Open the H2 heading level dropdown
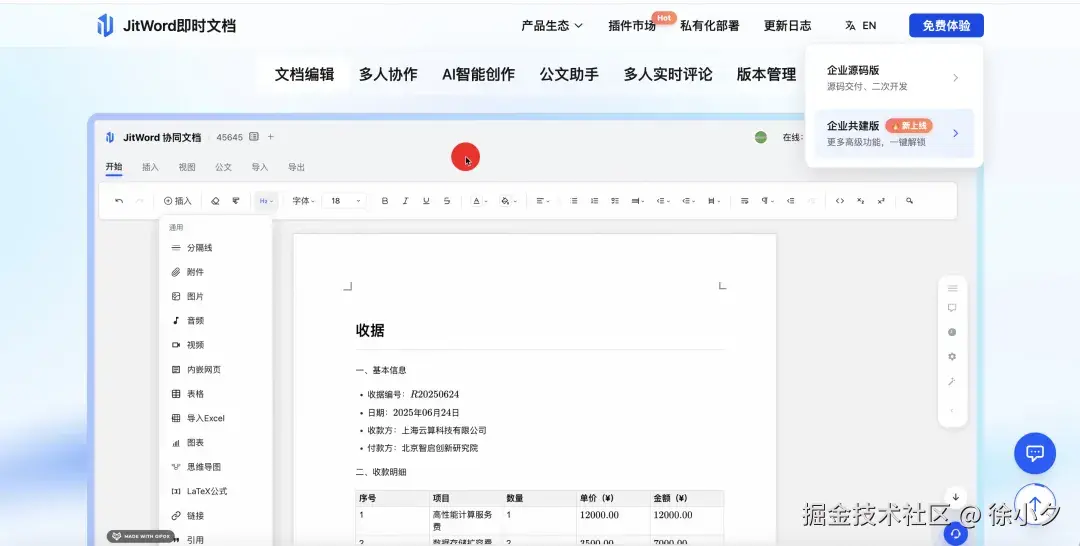1080x546 pixels. click(266, 201)
